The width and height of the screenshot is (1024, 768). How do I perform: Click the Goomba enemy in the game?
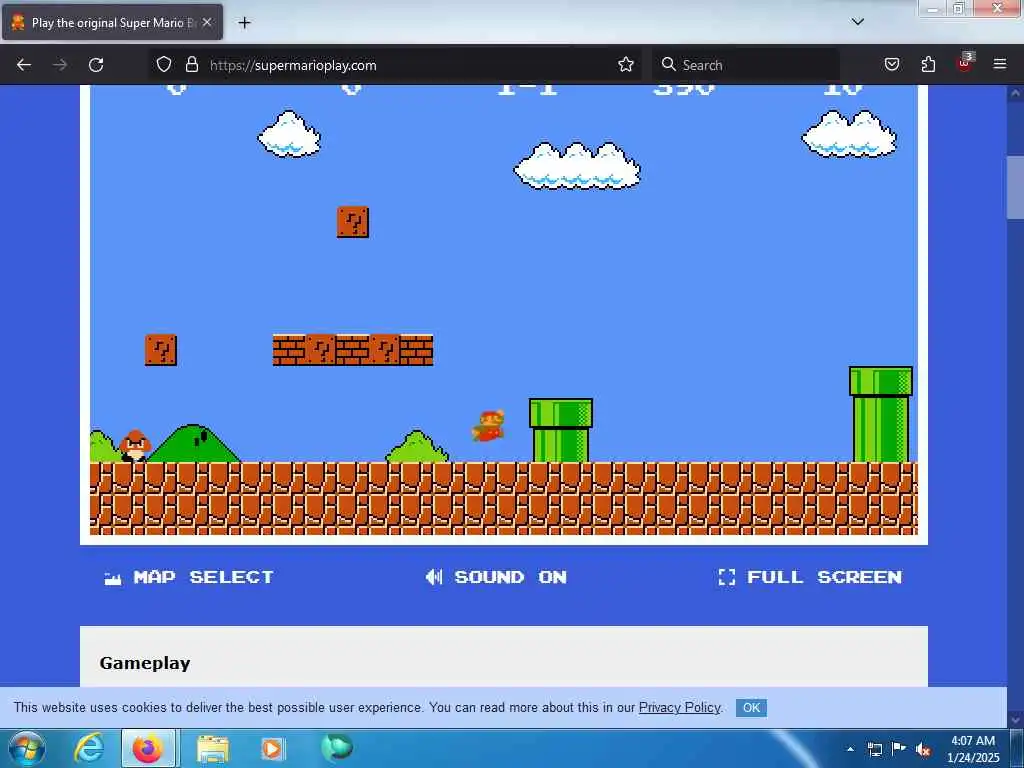[135, 445]
